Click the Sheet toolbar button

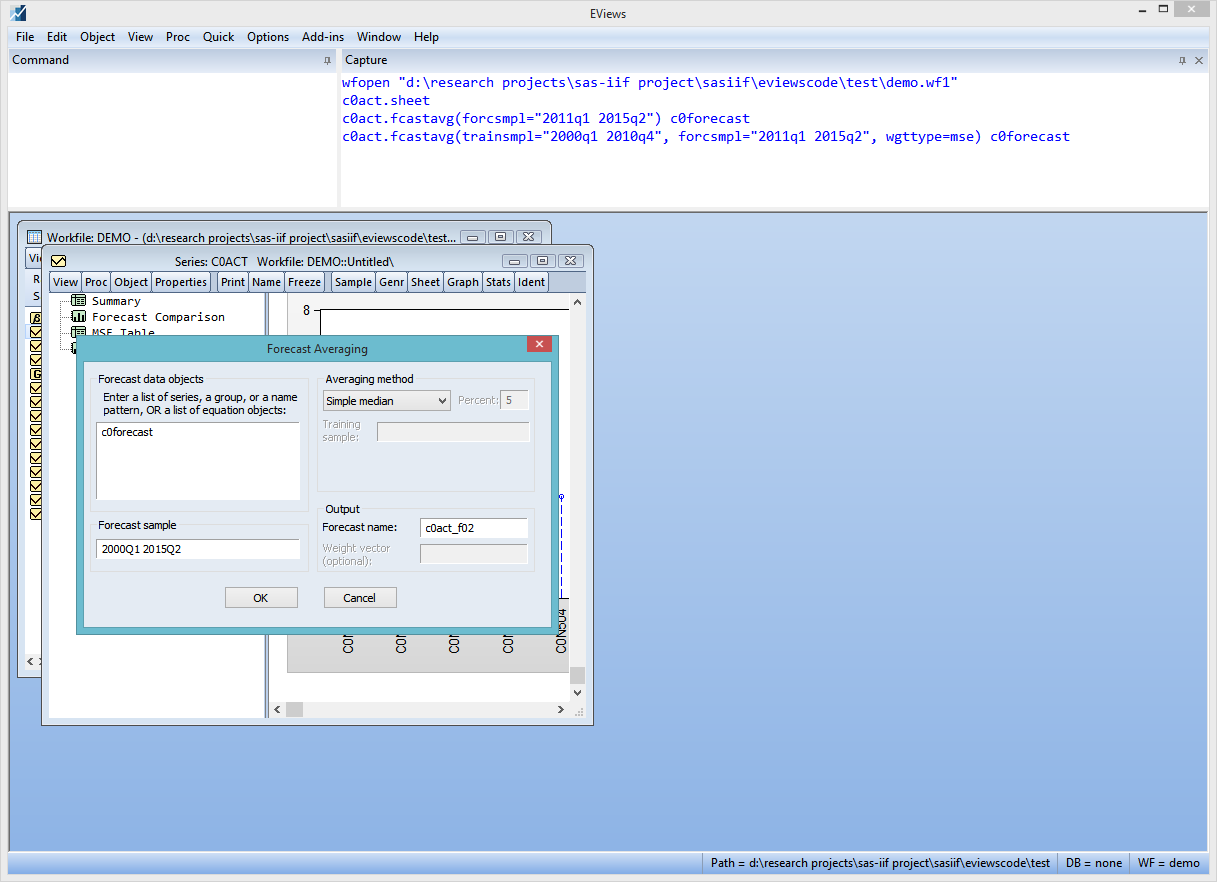tap(426, 282)
